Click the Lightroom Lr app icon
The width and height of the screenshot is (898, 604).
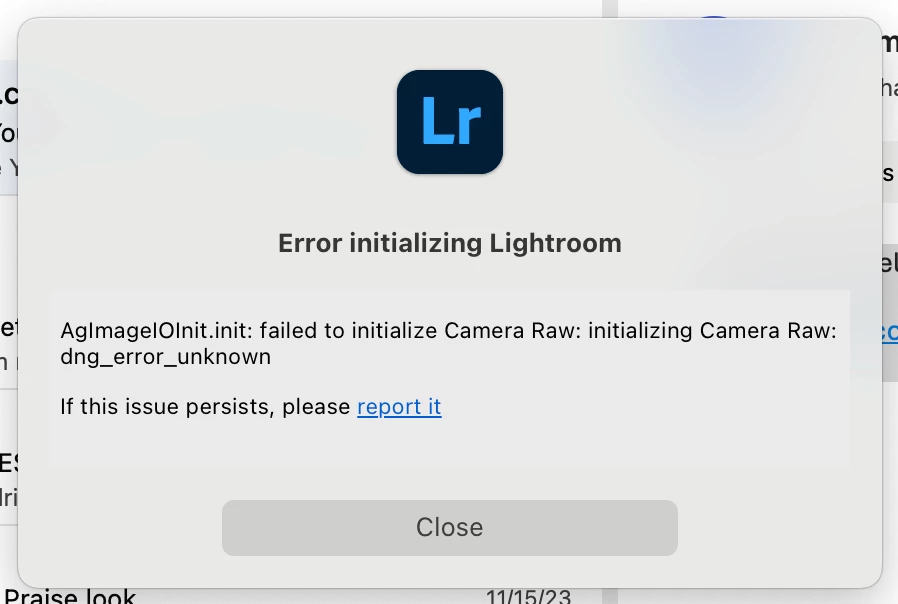click(x=450, y=122)
